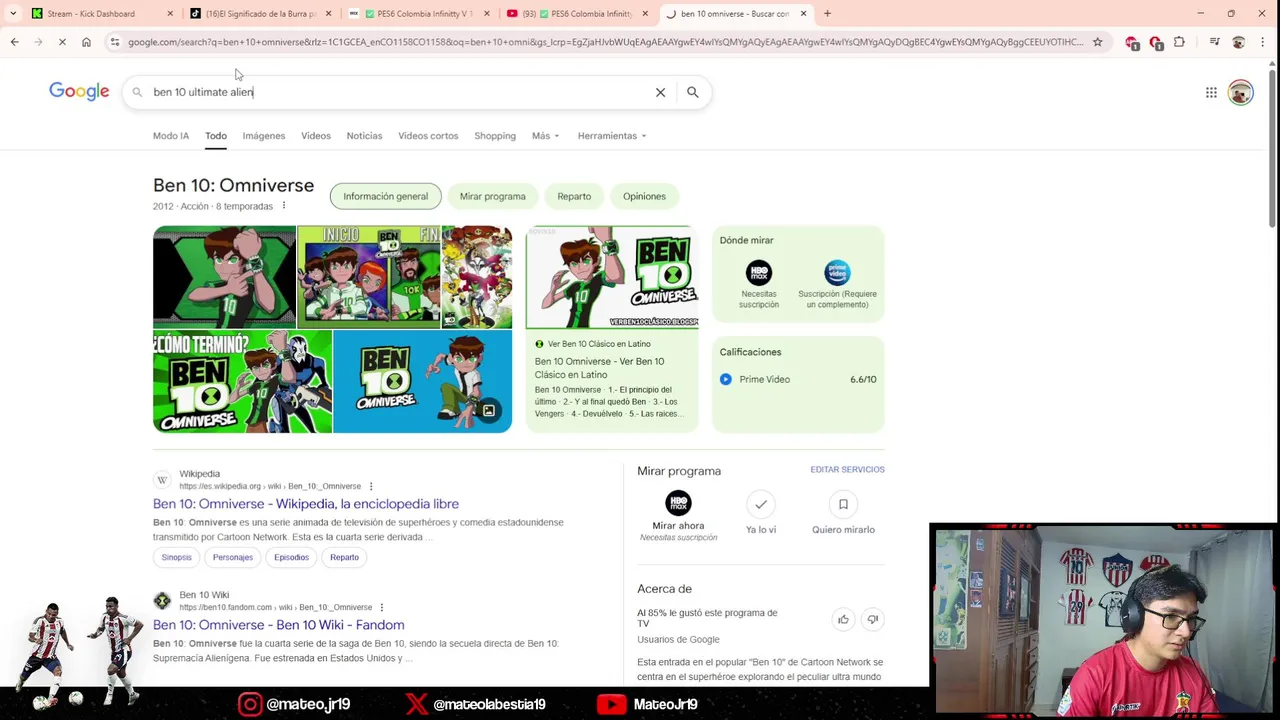Open options dots next to Wikipedia result URL
Screen dimensions: 1280x720
point(371,486)
